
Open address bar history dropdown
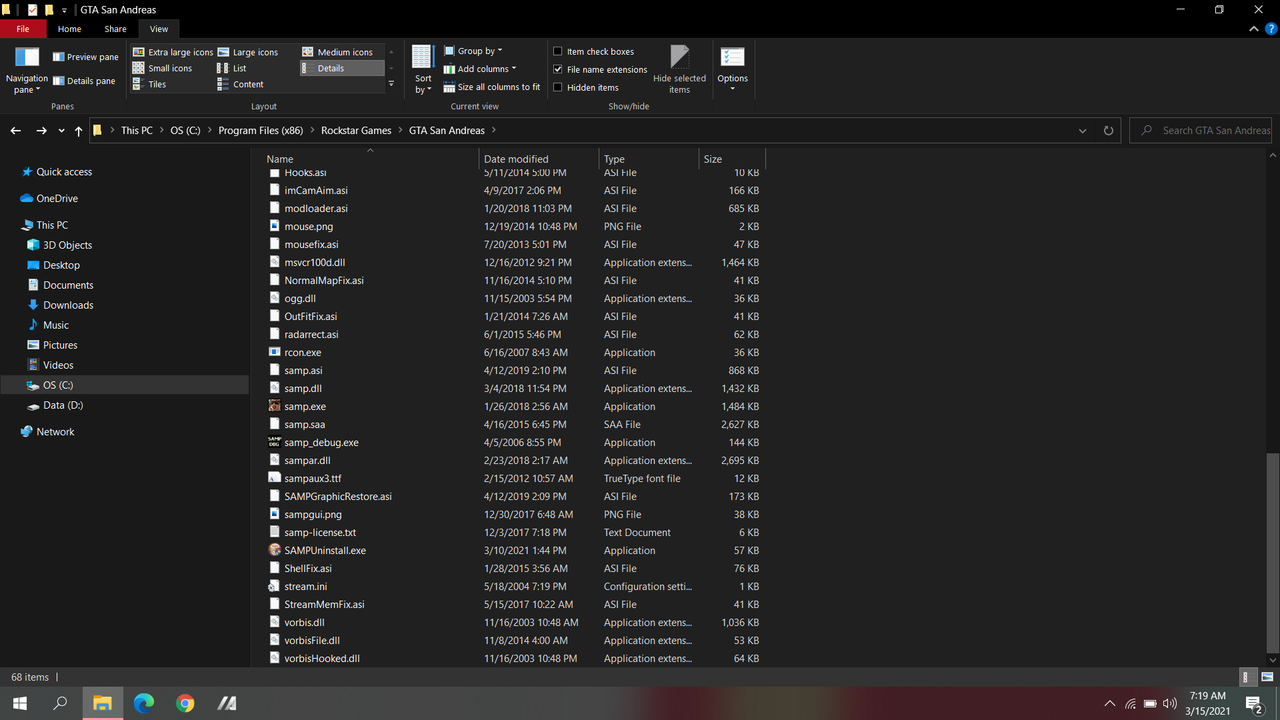(1083, 131)
